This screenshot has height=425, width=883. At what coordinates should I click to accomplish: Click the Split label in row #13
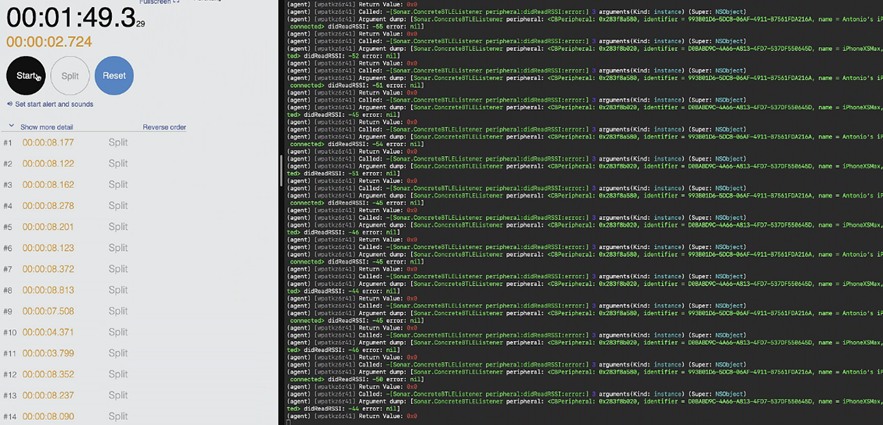118,396
